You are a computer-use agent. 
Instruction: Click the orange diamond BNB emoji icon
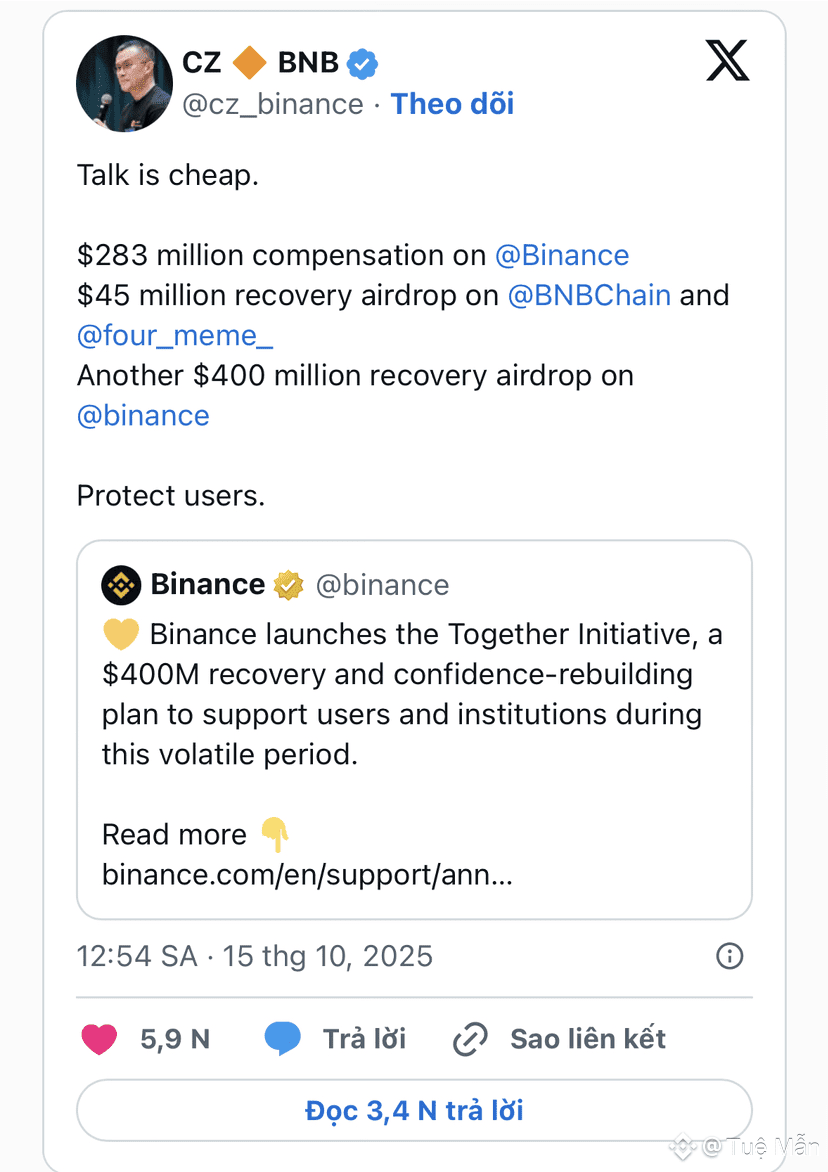[x=249, y=63]
